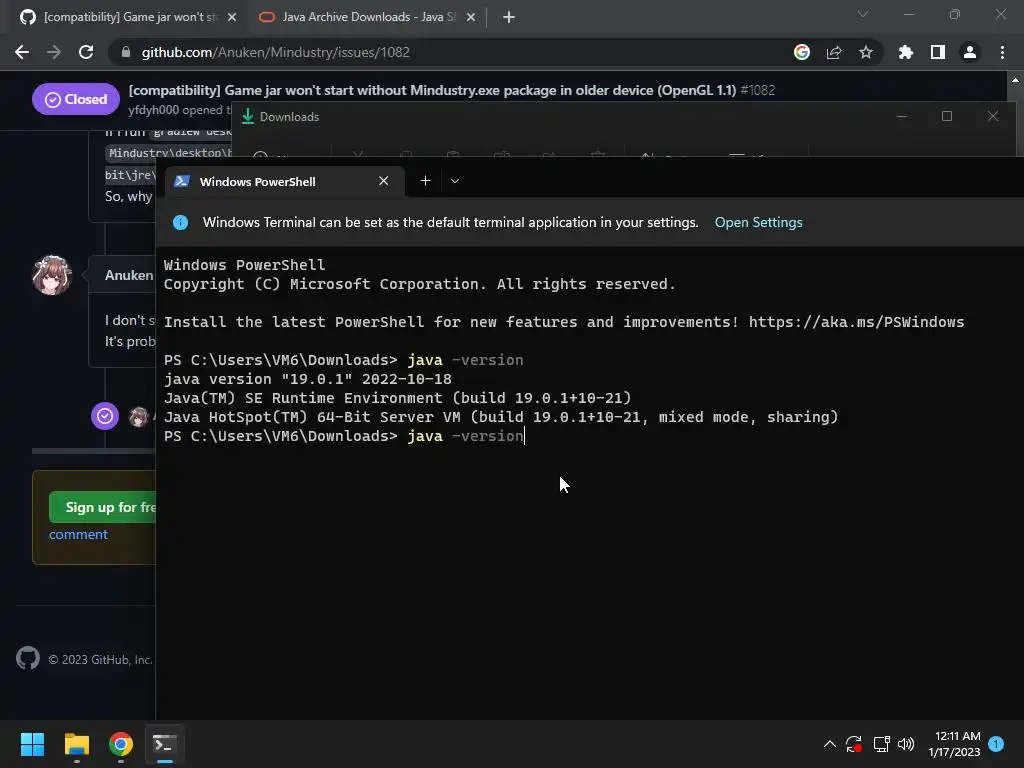The height and width of the screenshot is (768, 1024).
Task: Open volume control tray icon
Action: [x=906, y=744]
